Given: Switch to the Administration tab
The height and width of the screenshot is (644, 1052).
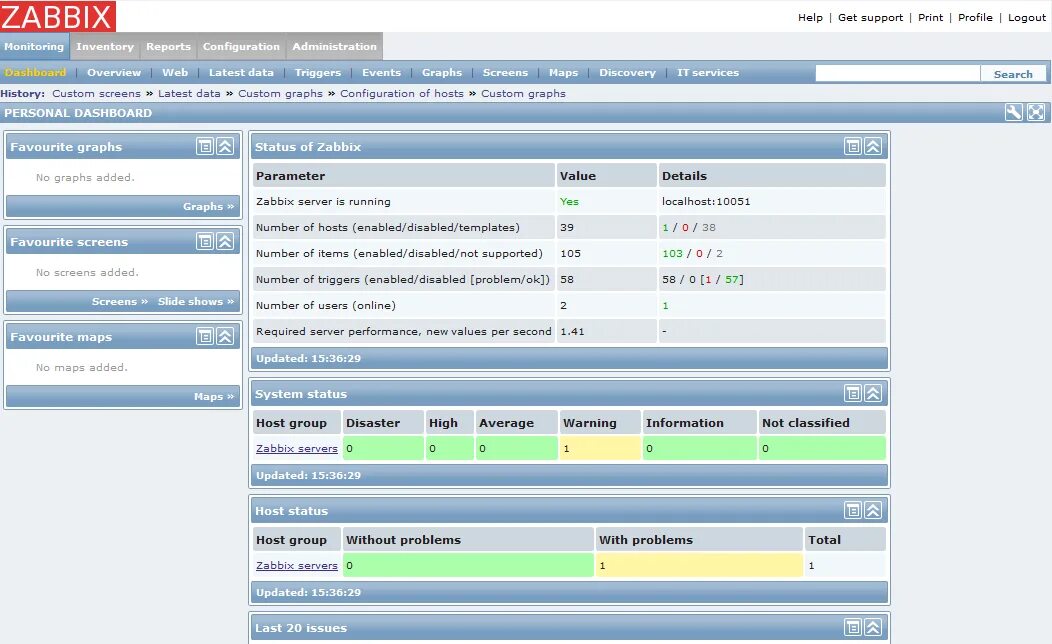Looking at the screenshot, I should 334,46.
